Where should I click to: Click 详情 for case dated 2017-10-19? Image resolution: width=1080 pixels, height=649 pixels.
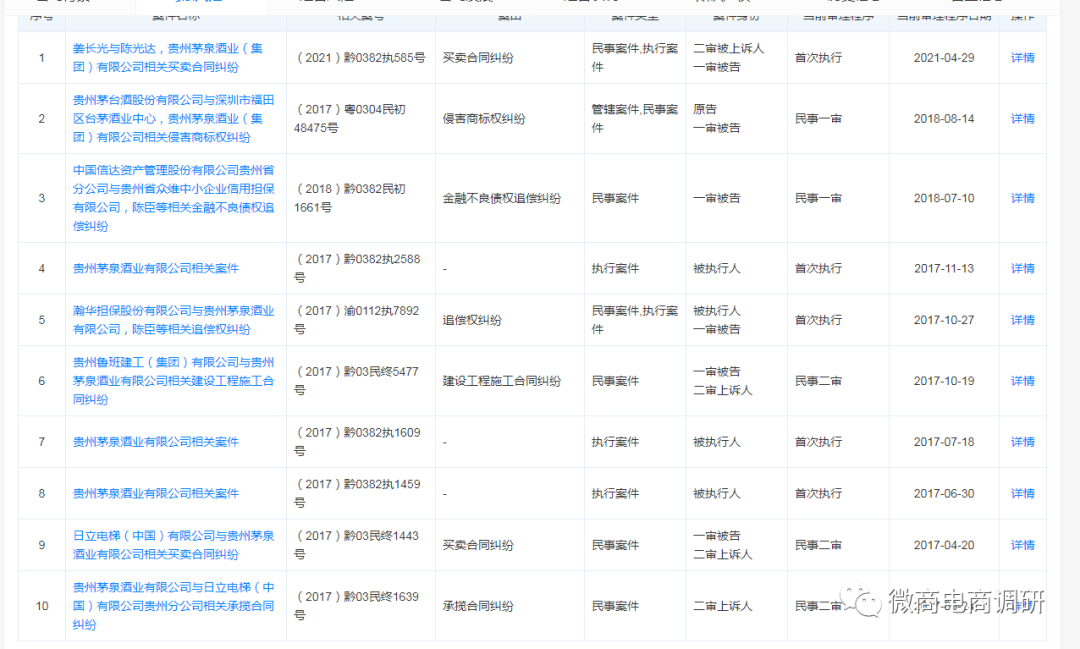(1022, 381)
